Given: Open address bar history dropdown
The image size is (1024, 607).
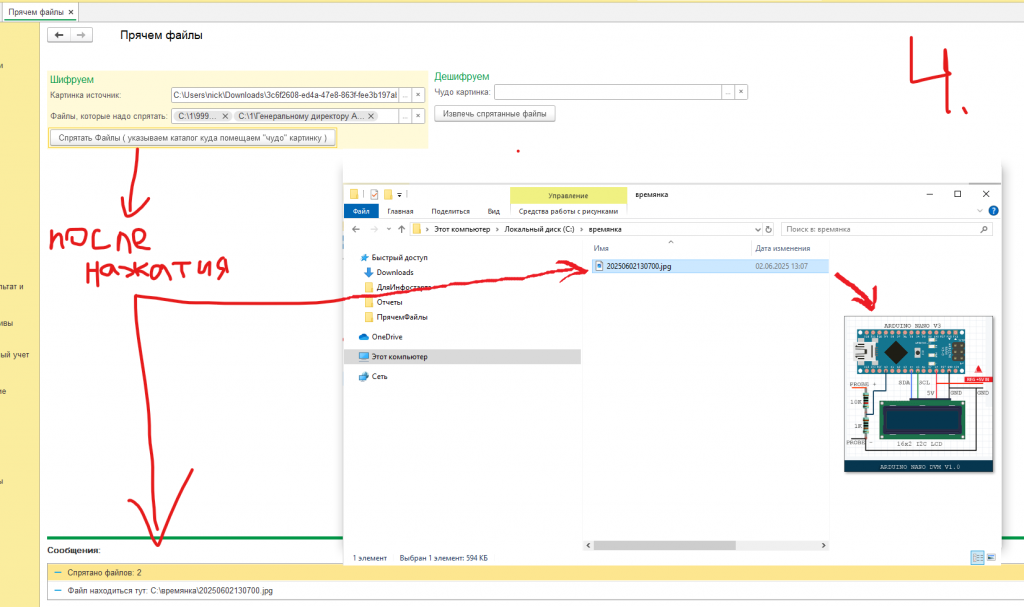Looking at the screenshot, I should coord(758,229).
